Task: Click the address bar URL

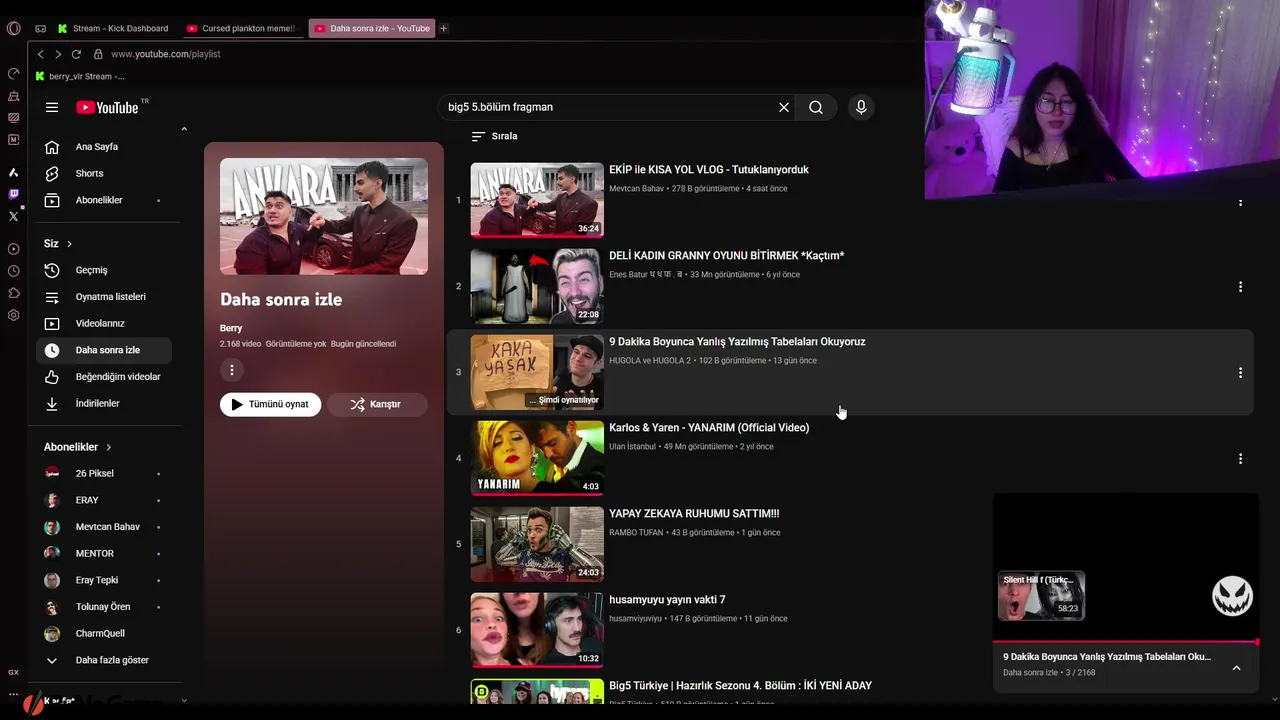Action: [x=166, y=54]
